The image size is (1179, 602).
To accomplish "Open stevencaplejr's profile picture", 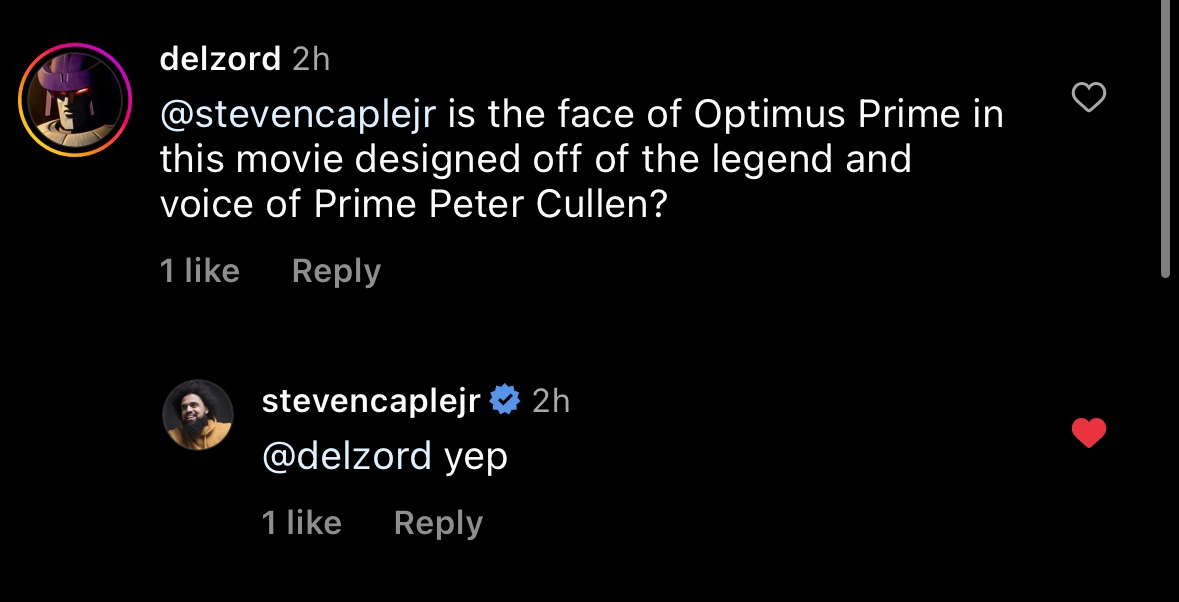I will (x=198, y=415).
